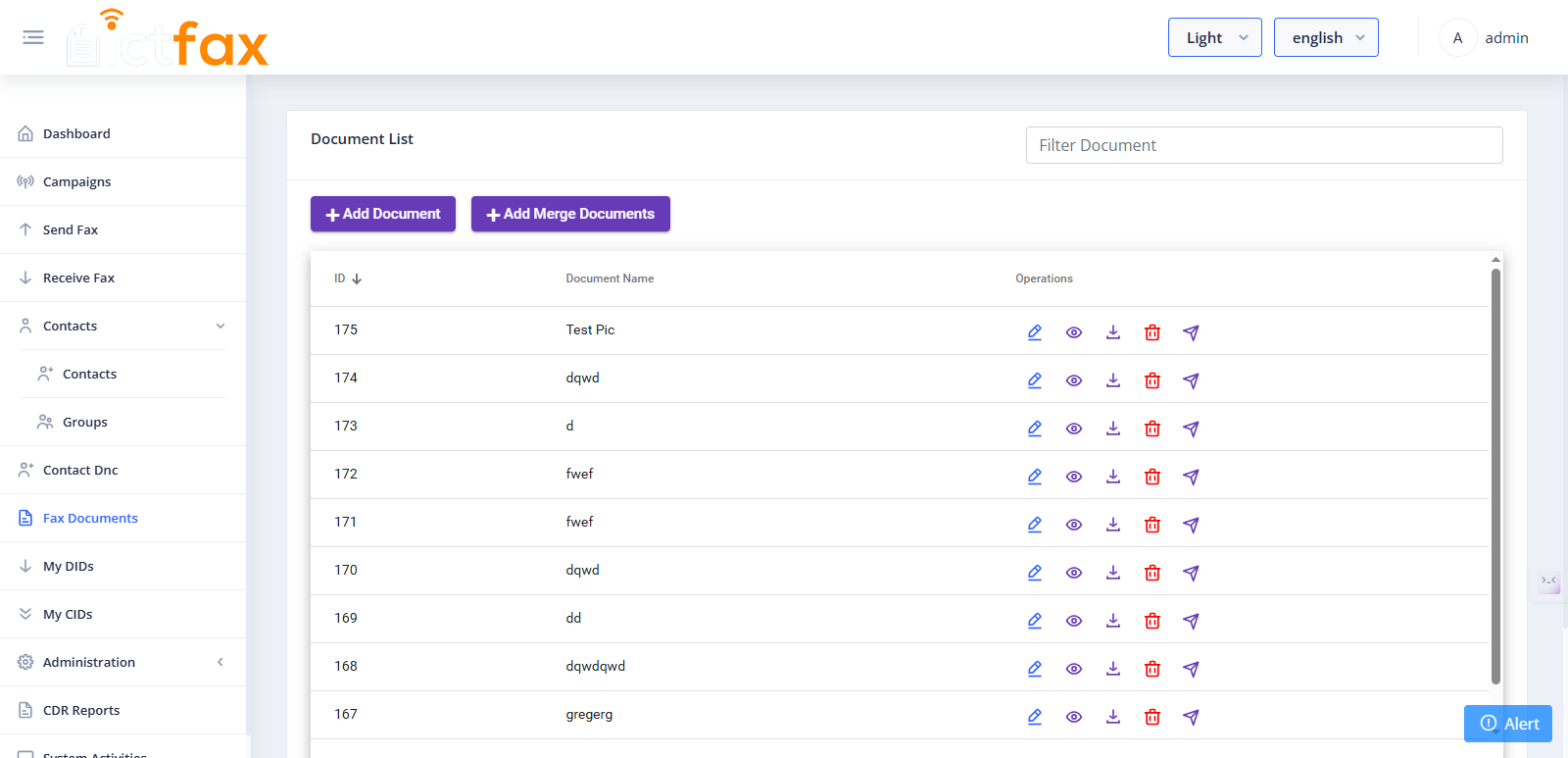Viewport: 1568px width, 758px height.
Task: Open Send Fax page
Action: (x=122, y=229)
